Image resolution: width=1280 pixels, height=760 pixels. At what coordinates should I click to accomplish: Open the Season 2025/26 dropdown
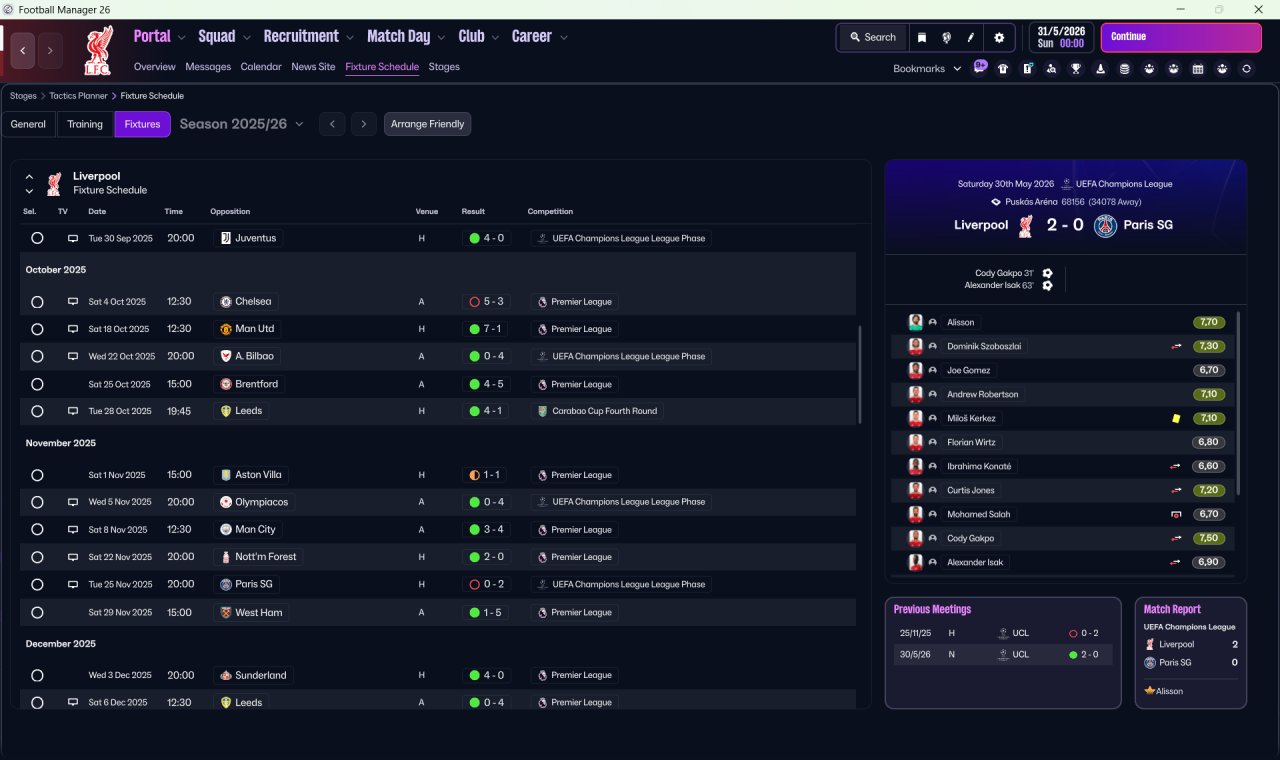coord(241,124)
